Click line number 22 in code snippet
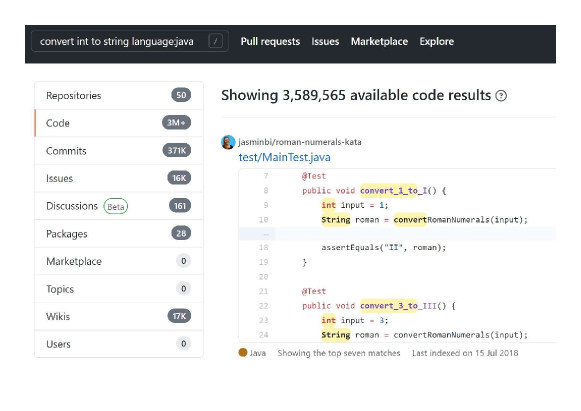Screen dimensions: 581x411 click(x=263, y=306)
